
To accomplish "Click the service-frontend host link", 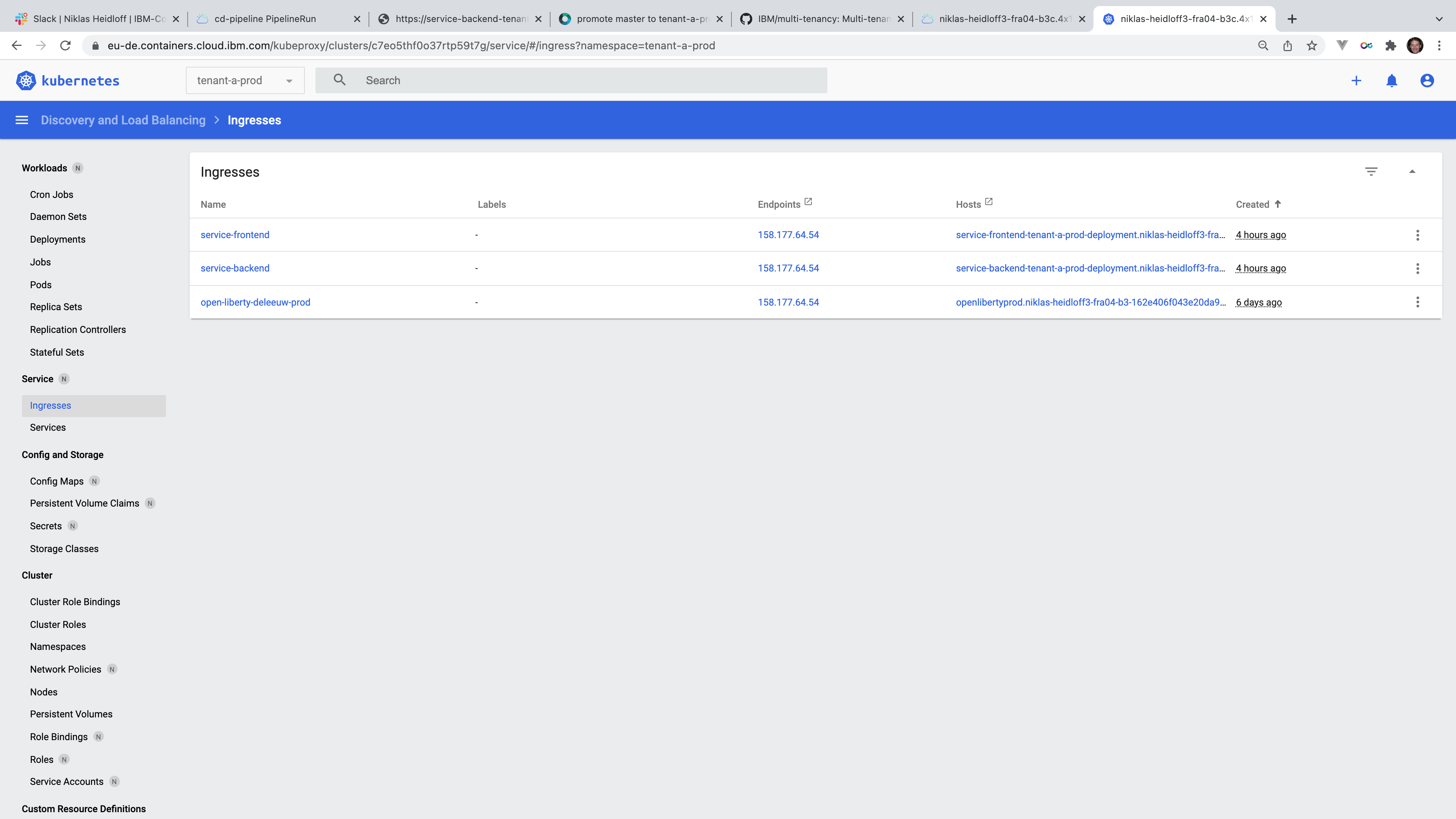I will 1090,235.
